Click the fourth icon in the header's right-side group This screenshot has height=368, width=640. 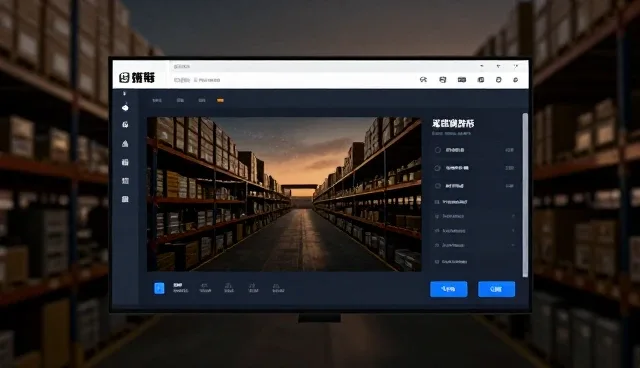coord(481,80)
